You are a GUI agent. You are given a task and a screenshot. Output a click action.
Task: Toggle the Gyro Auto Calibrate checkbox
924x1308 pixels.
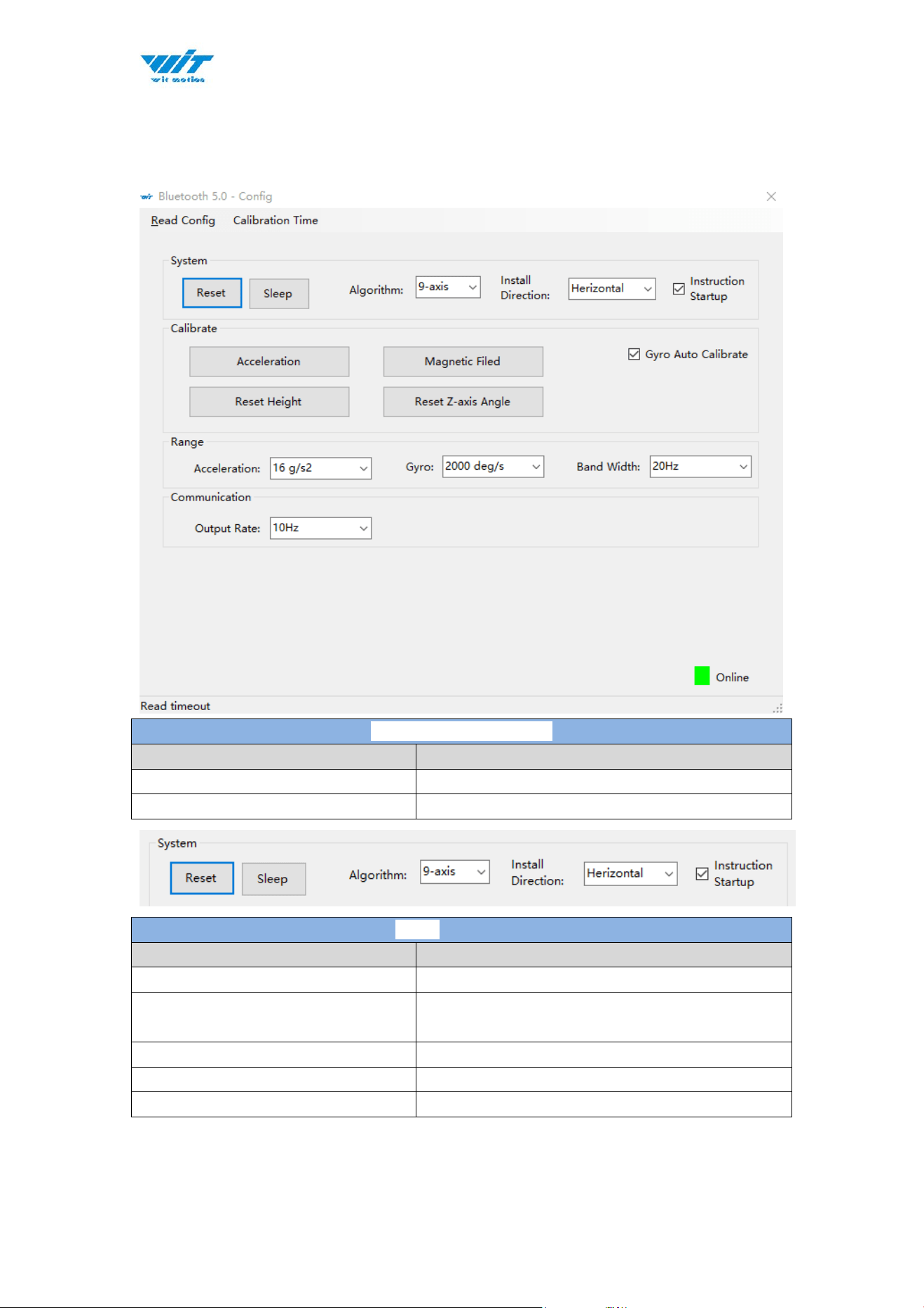tap(634, 354)
